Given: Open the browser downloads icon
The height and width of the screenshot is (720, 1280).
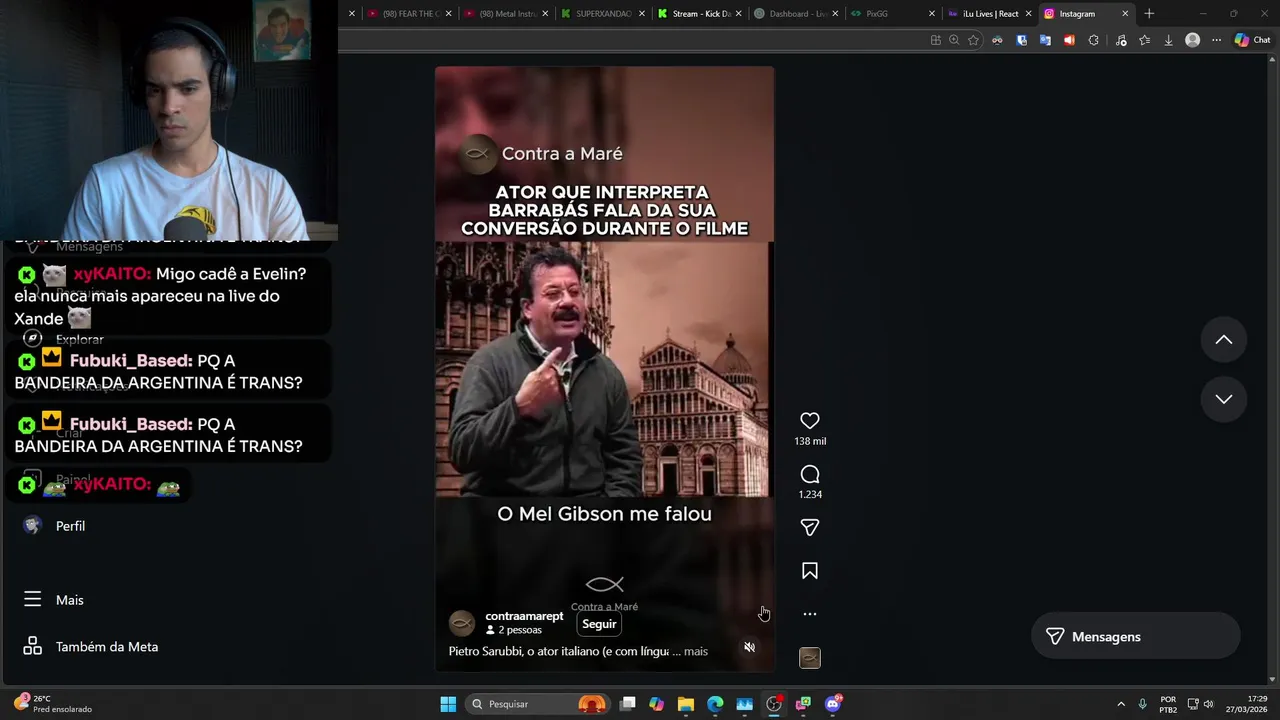Looking at the screenshot, I should coord(1168,40).
